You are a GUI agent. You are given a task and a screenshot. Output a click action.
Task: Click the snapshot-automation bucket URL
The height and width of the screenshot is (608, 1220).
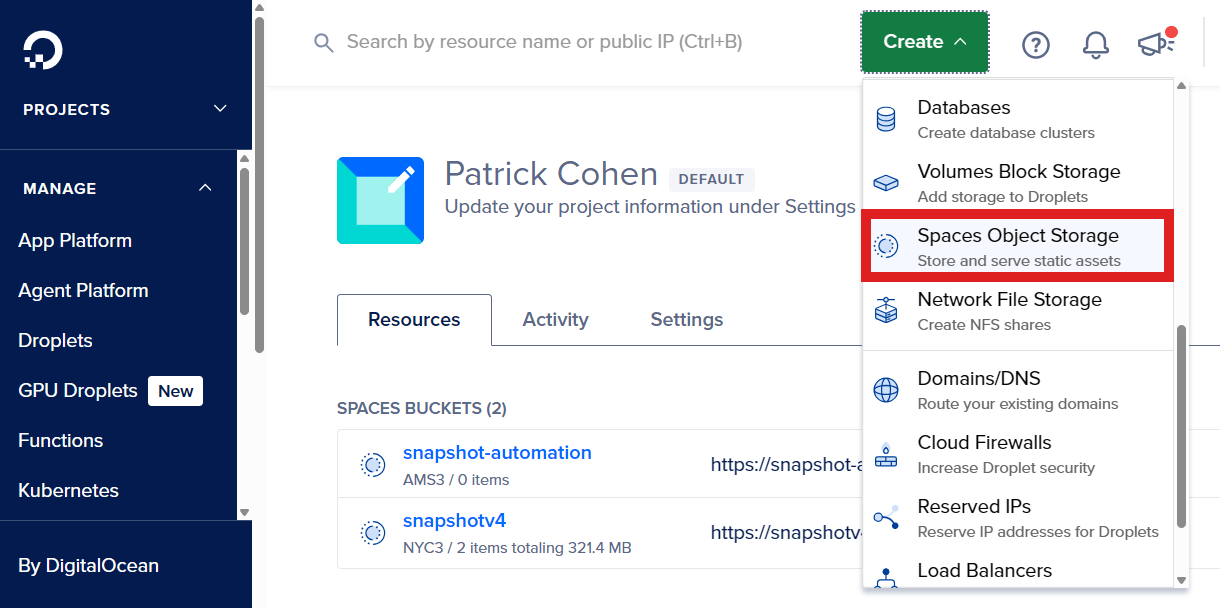(x=786, y=465)
